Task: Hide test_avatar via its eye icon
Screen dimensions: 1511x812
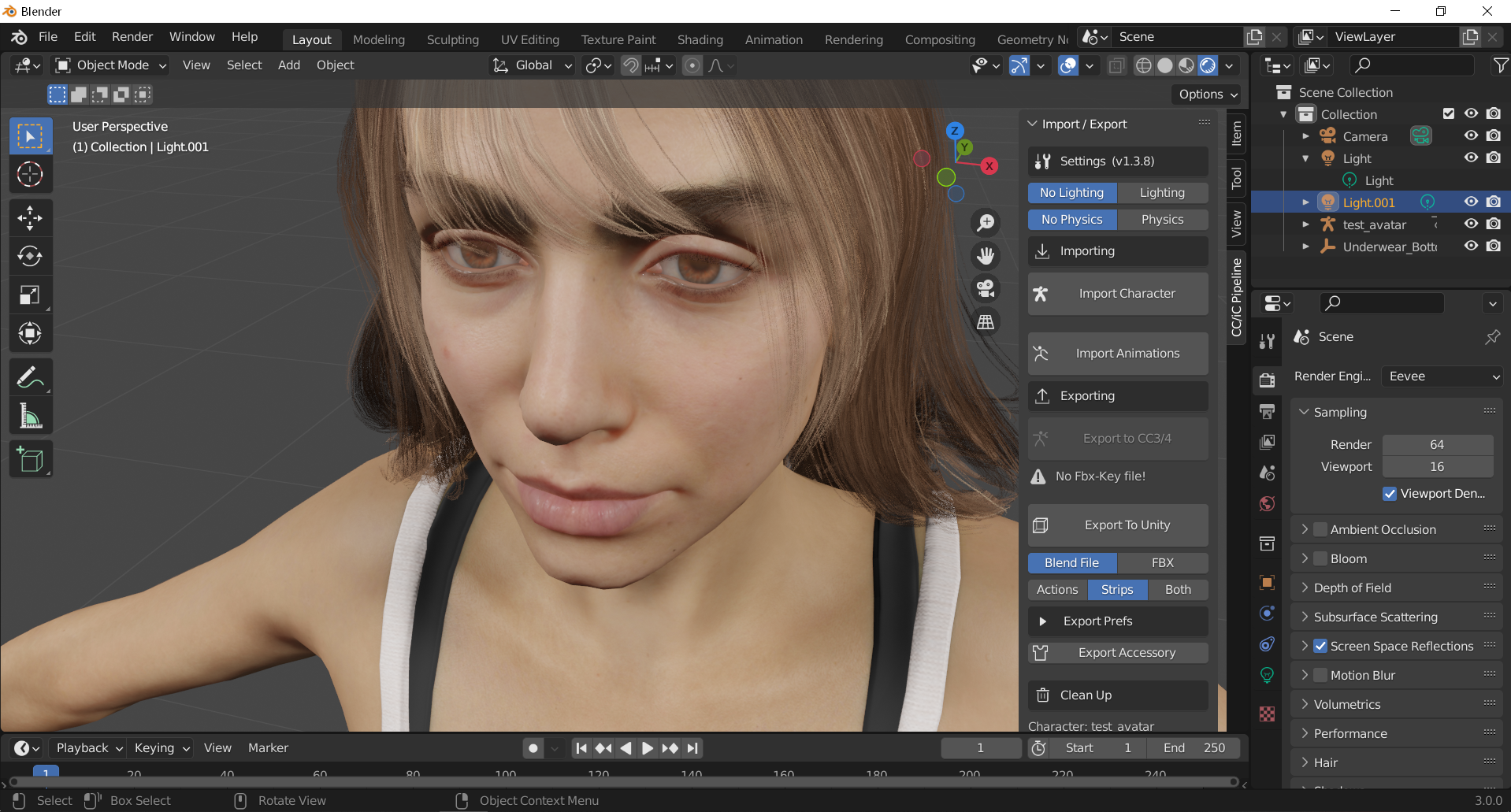Action: (1471, 224)
